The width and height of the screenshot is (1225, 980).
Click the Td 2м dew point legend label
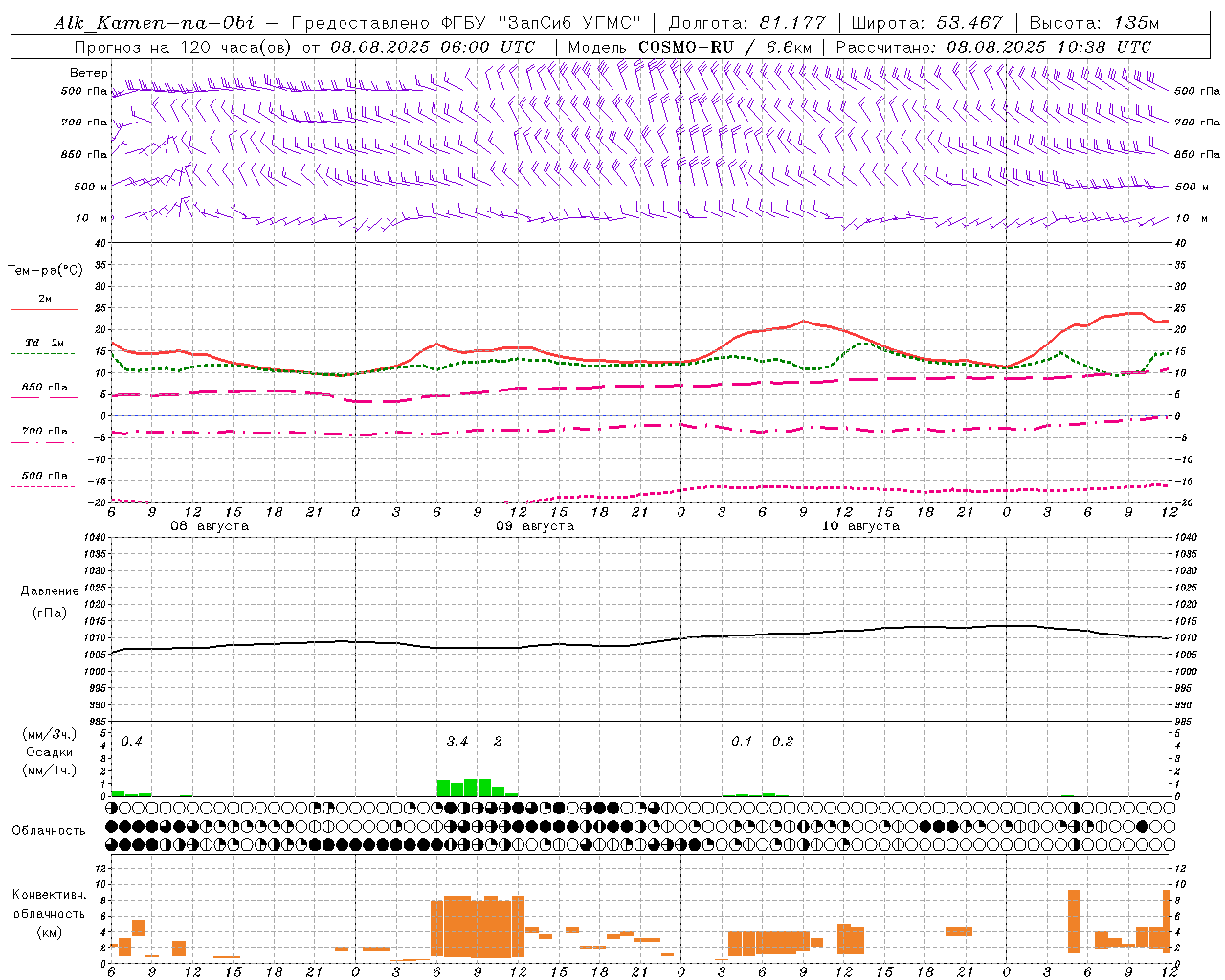45,343
